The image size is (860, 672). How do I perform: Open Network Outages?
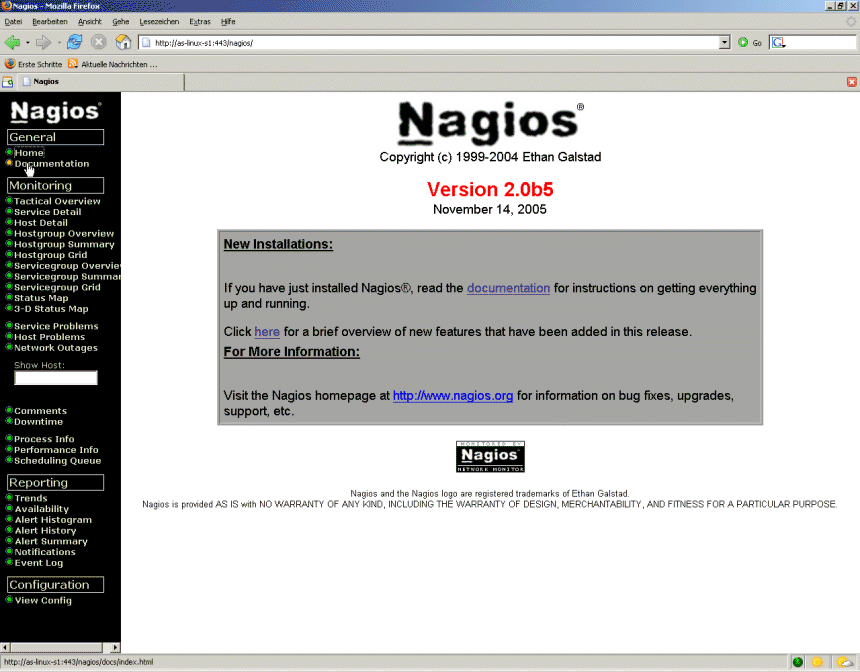click(x=56, y=348)
